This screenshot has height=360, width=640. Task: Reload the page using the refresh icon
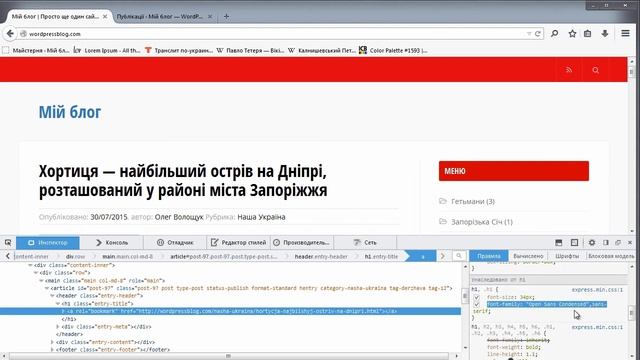click(538, 34)
